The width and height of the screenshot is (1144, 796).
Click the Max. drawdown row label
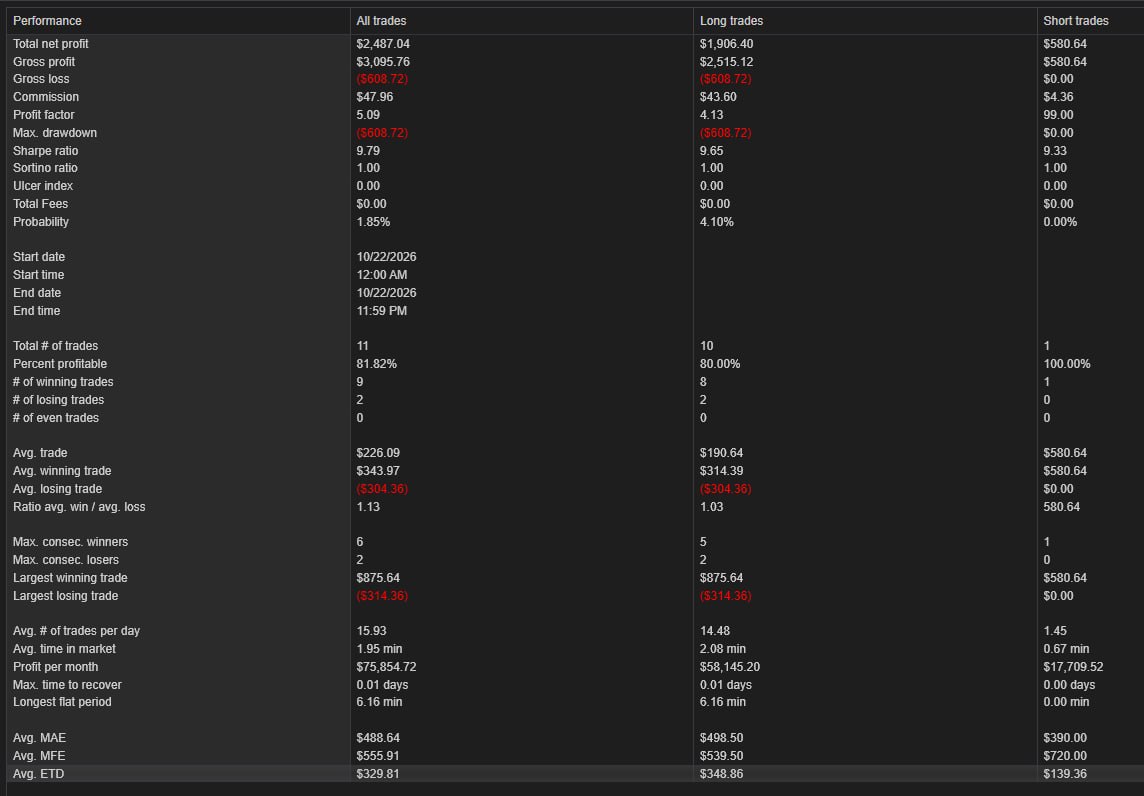coord(55,133)
